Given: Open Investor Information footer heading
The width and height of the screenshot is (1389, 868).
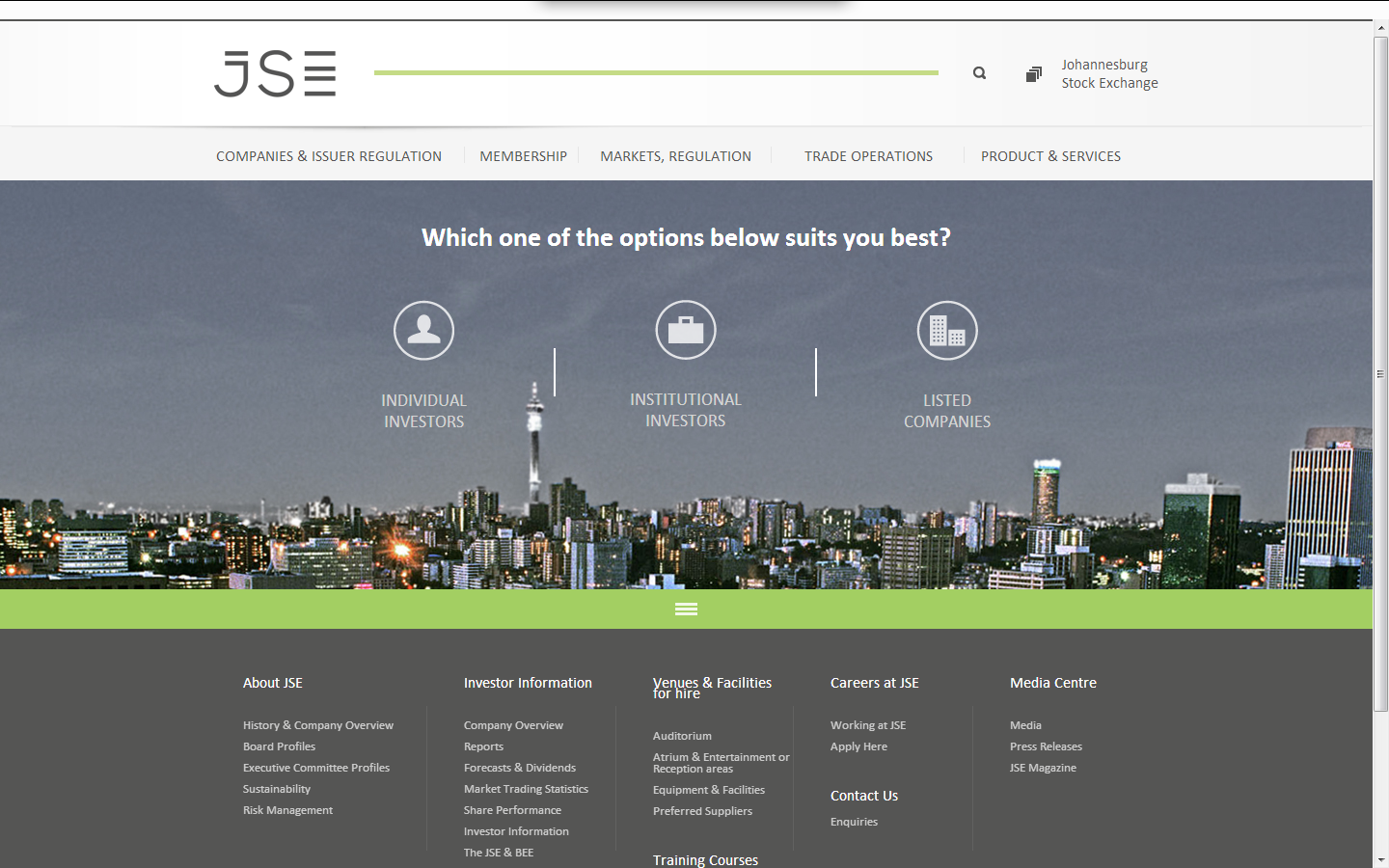Looking at the screenshot, I should tap(528, 683).
